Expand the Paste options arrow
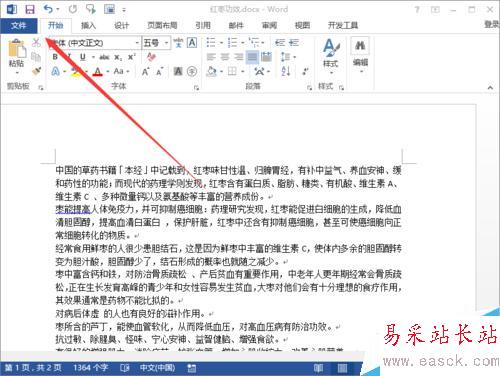The width and height of the screenshot is (500, 376). 17,72
